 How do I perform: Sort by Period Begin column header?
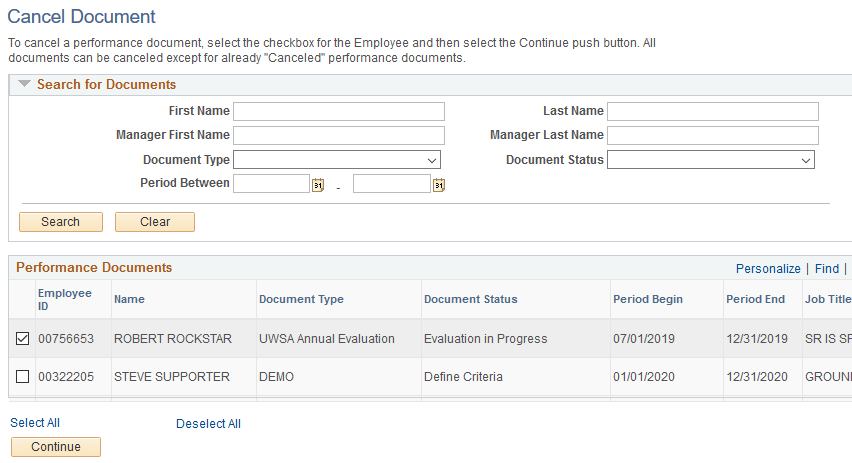648,299
